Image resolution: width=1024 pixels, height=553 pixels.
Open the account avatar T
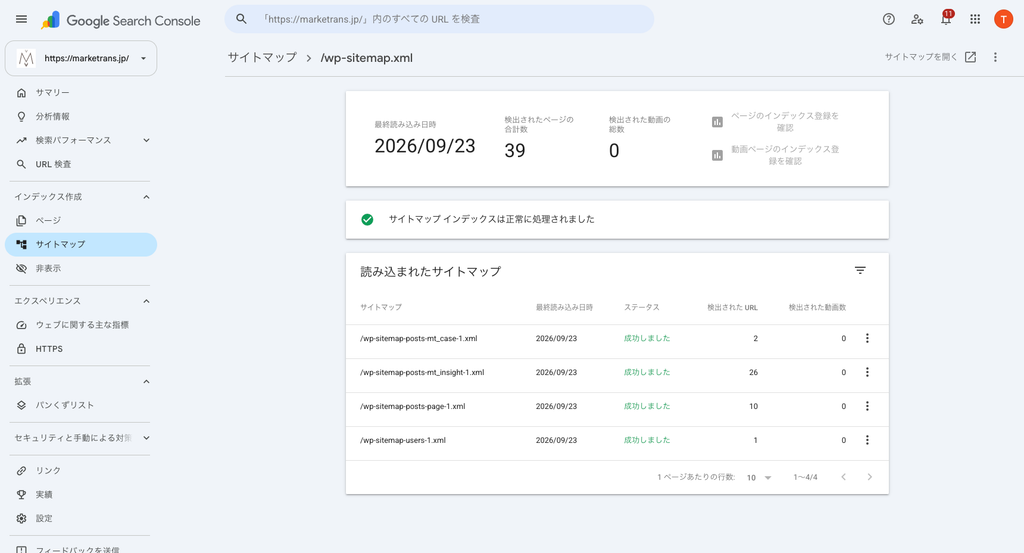(x=1003, y=19)
